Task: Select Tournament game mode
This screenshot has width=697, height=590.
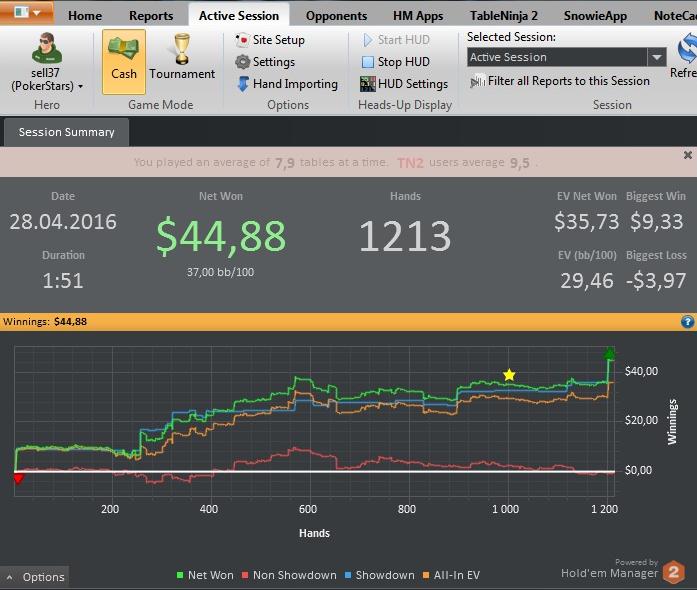Action: pos(182,57)
